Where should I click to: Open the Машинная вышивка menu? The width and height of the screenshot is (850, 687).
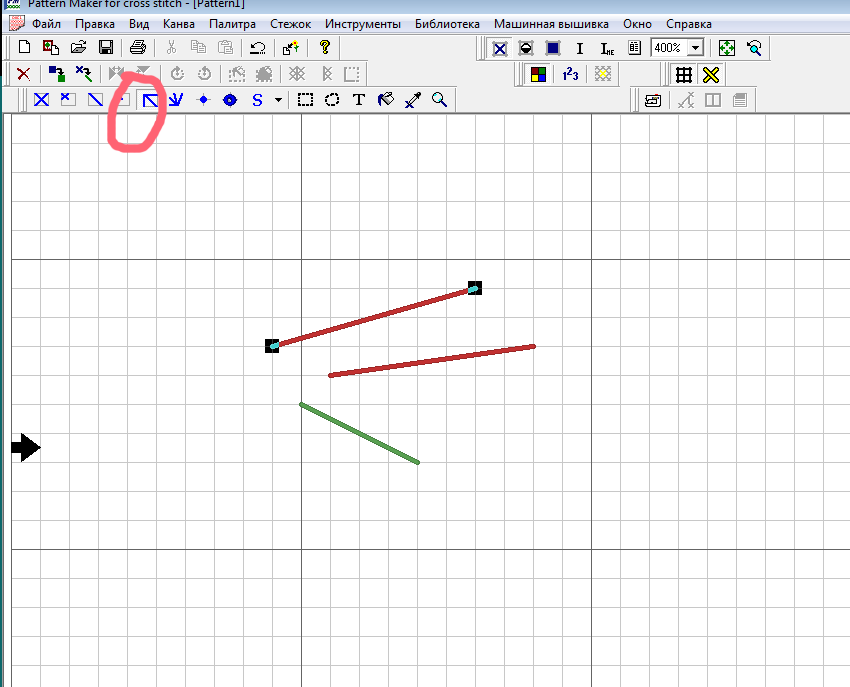551,23
